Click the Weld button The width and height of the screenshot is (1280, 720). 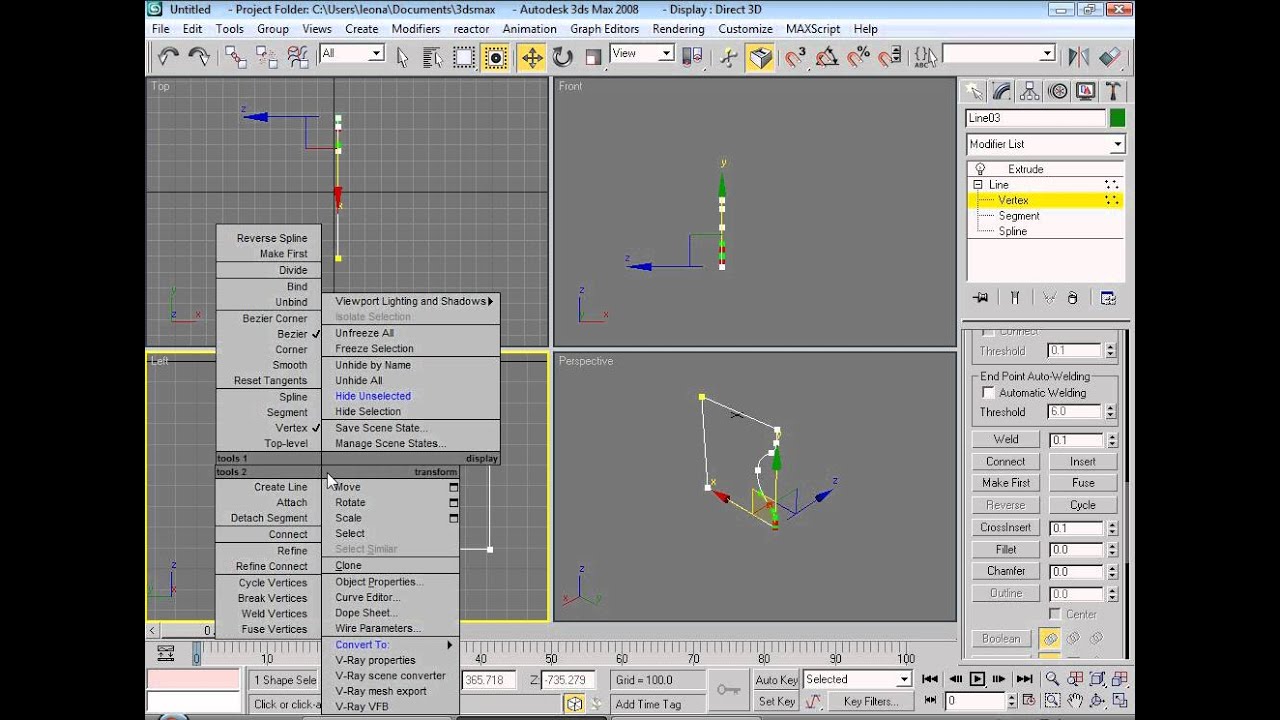point(1006,440)
